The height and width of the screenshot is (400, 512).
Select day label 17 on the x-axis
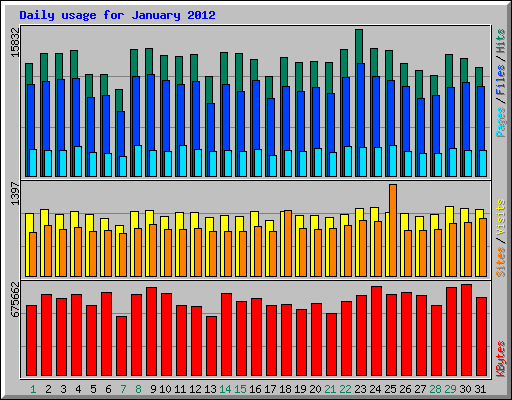(270, 389)
